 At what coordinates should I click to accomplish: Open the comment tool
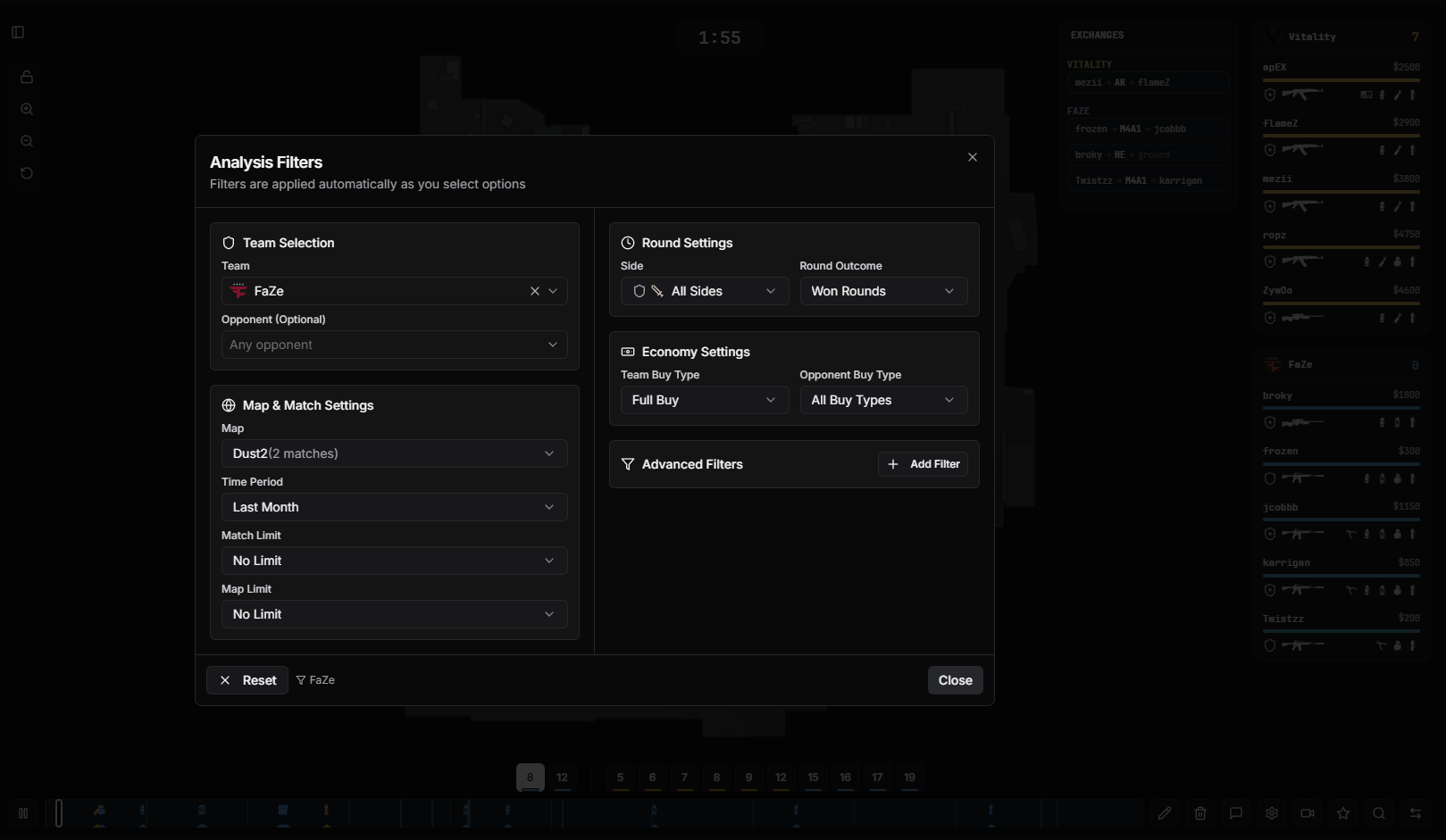(x=1236, y=813)
